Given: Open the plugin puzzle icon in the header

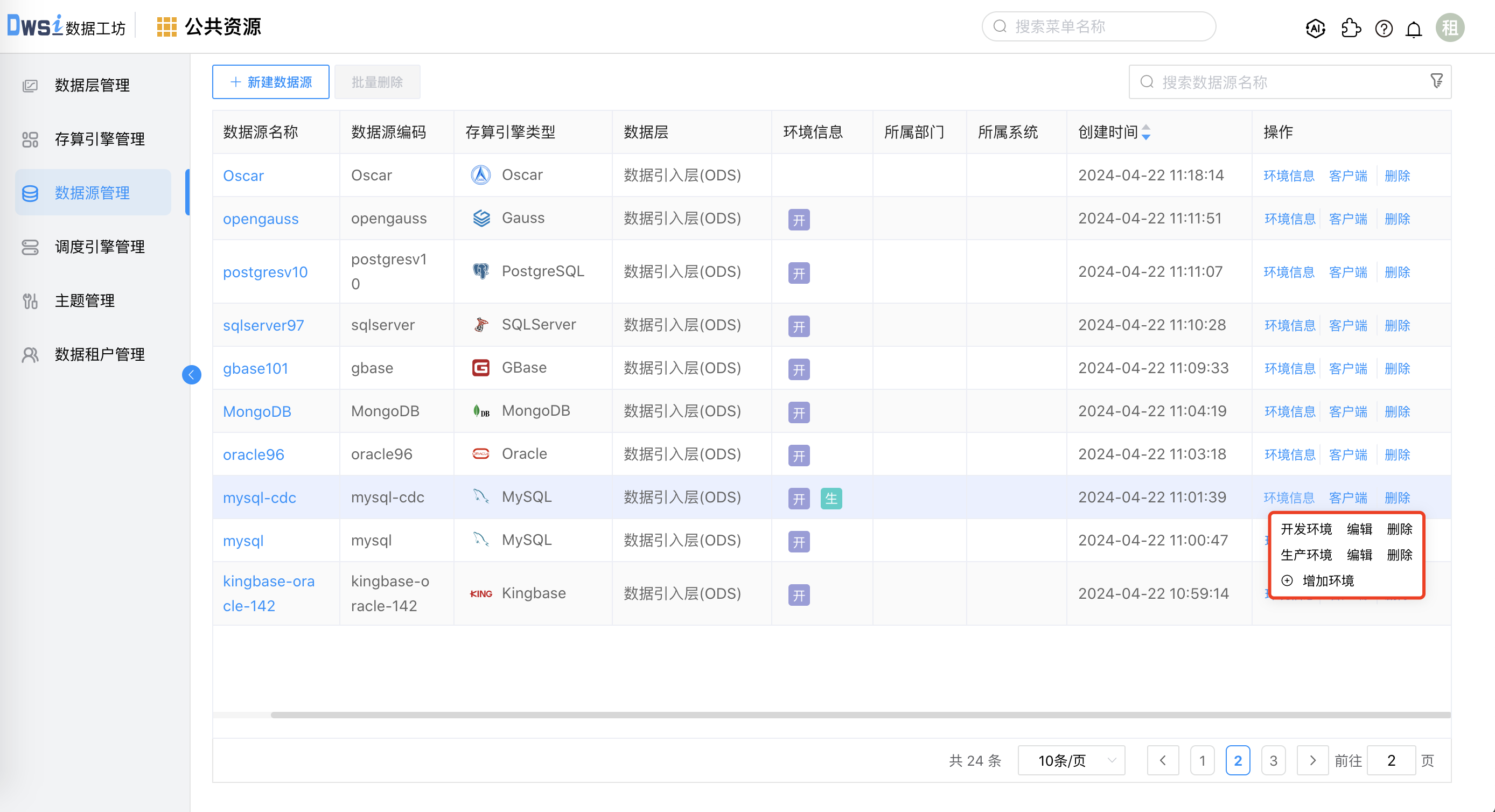Looking at the screenshot, I should click(1351, 27).
